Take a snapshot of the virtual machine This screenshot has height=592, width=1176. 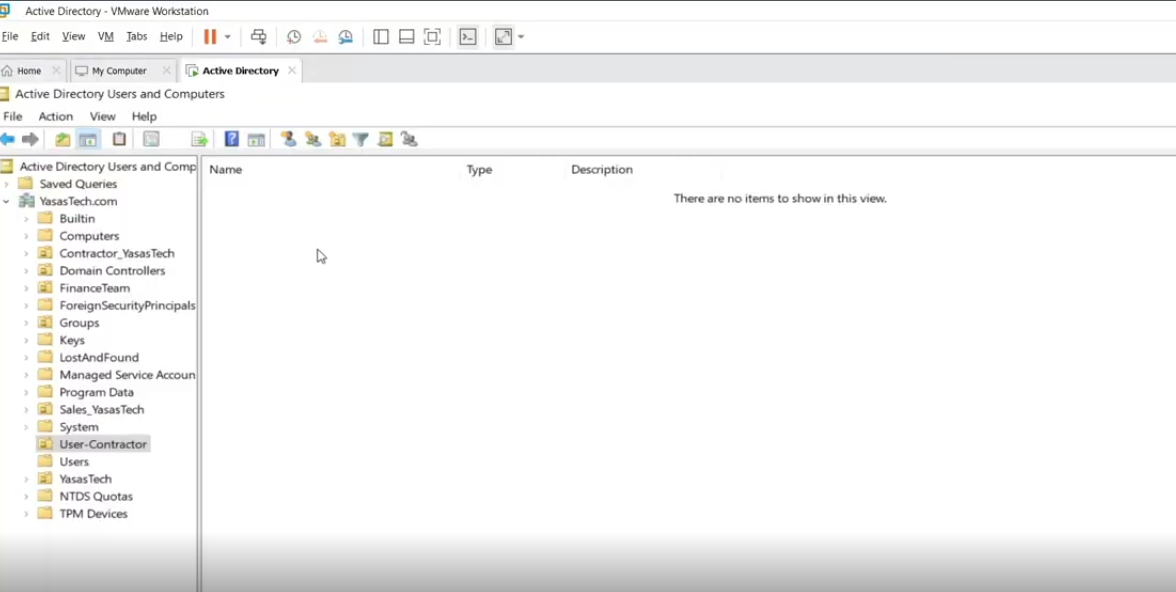point(294,37)
